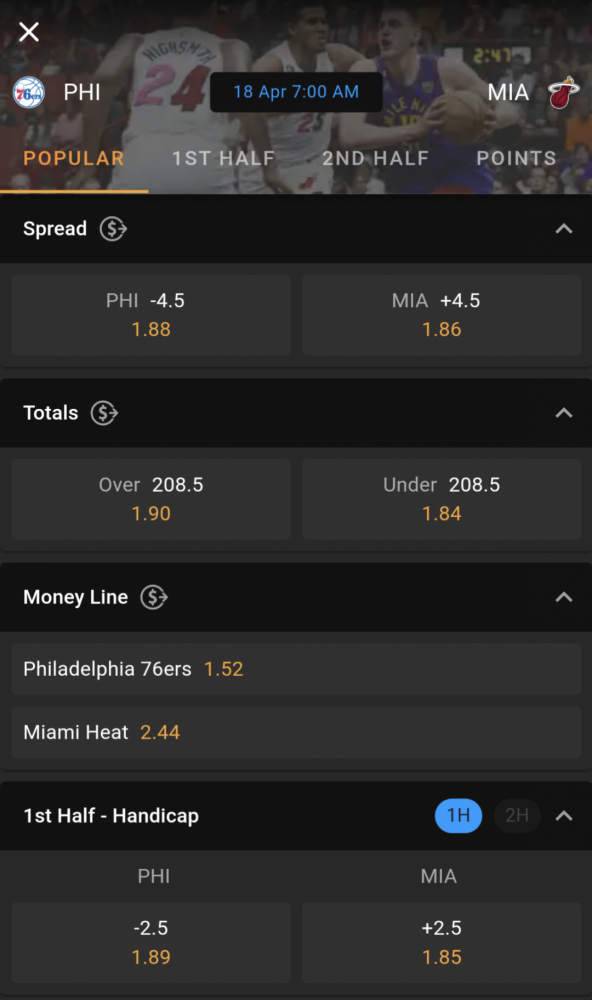Select Over 208.5 at 1.90

click(x=151, y=499)
